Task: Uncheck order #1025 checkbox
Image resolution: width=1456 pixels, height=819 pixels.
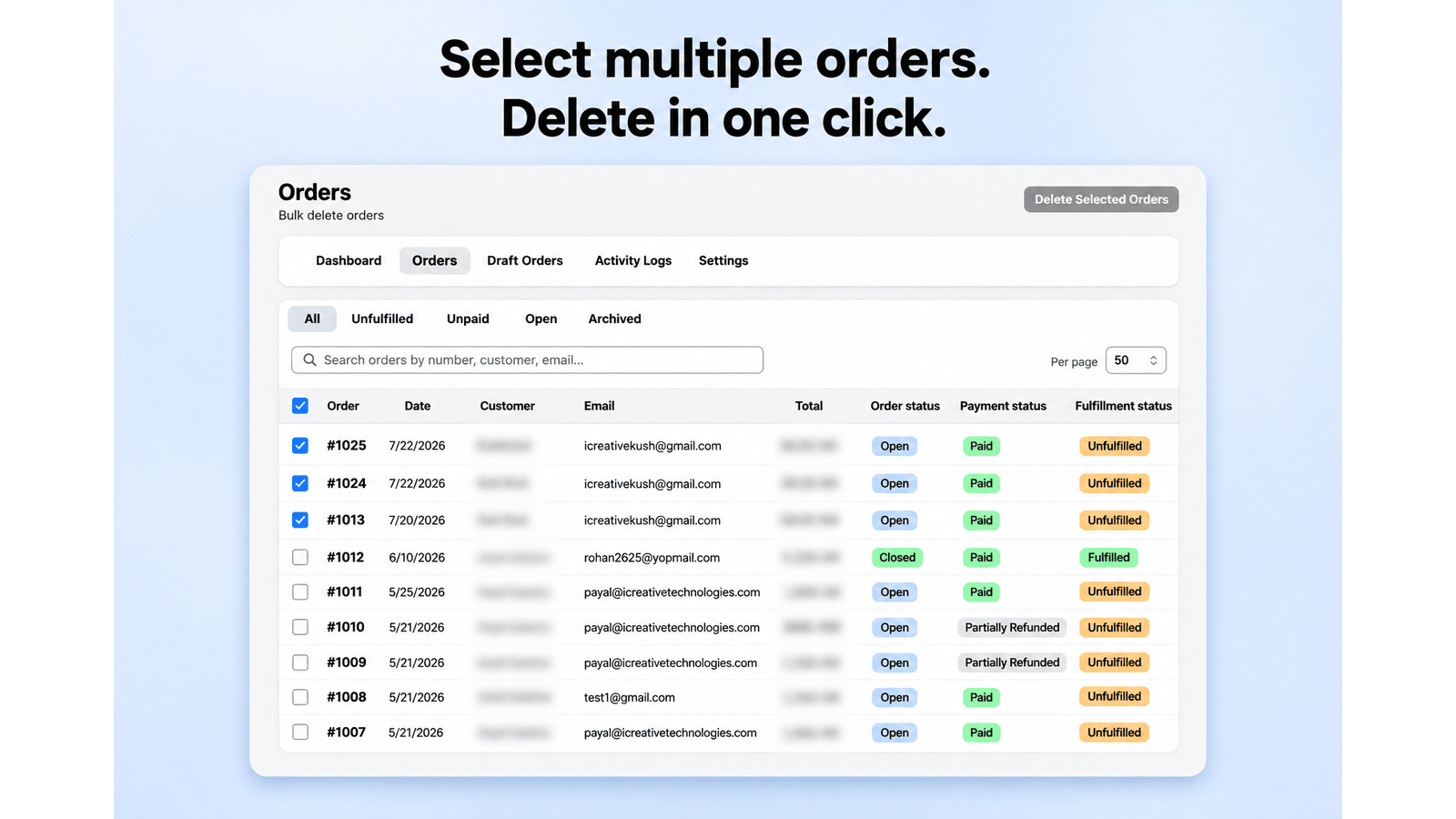Action: point(300,446)
